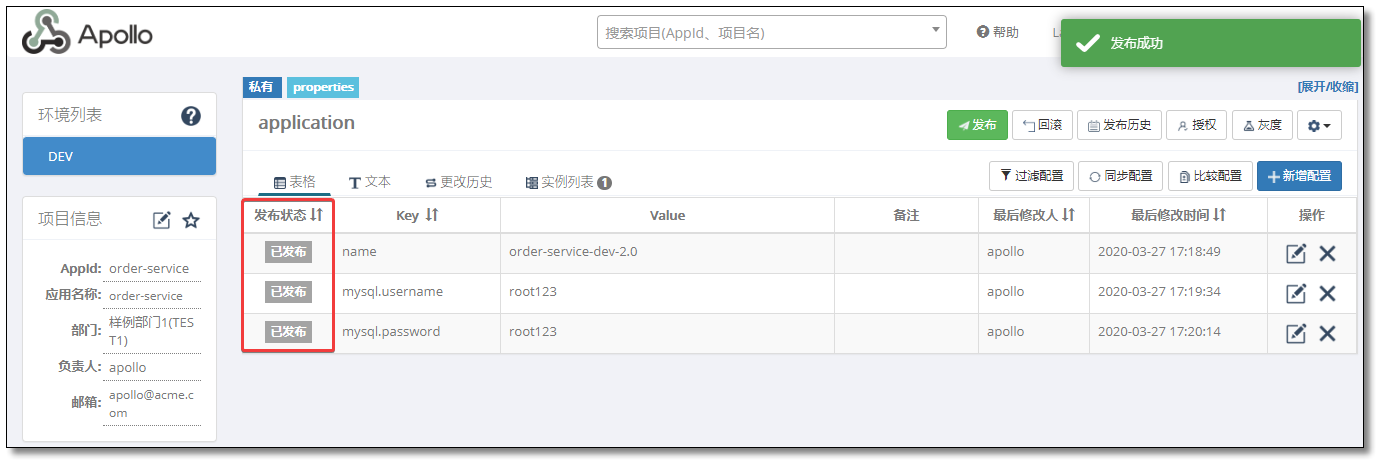Open the gear settings dropdown

[1319, 125]
